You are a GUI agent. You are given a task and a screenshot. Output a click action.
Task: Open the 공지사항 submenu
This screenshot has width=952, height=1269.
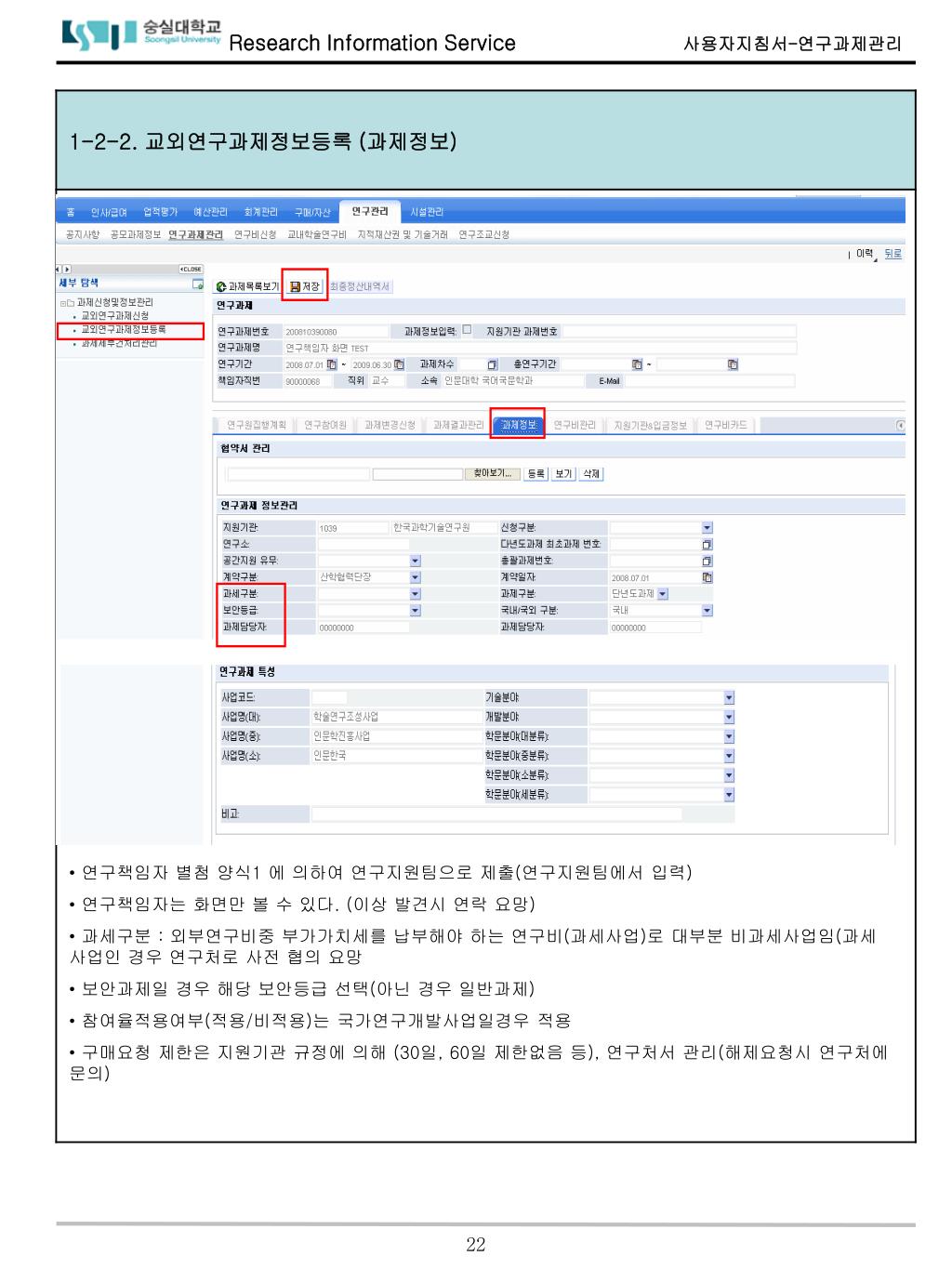click(82, 234)
